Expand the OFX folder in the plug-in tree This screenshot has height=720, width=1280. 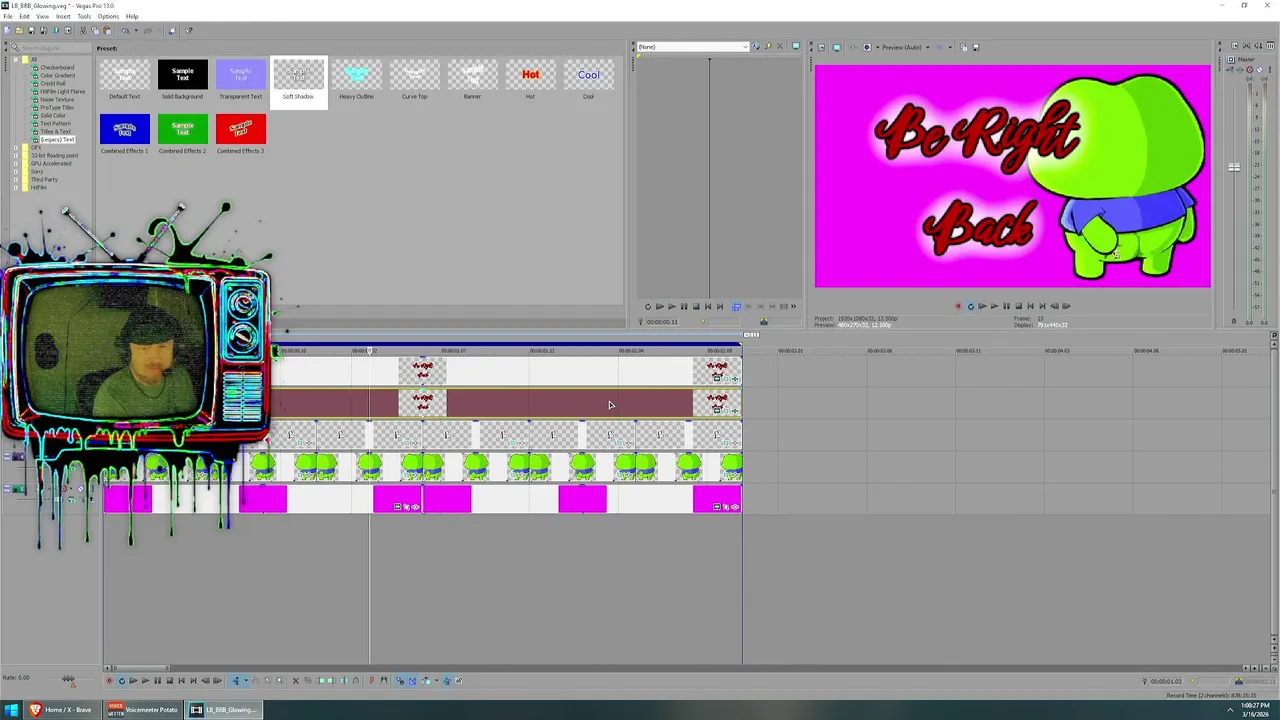click(x=16, y=147)
